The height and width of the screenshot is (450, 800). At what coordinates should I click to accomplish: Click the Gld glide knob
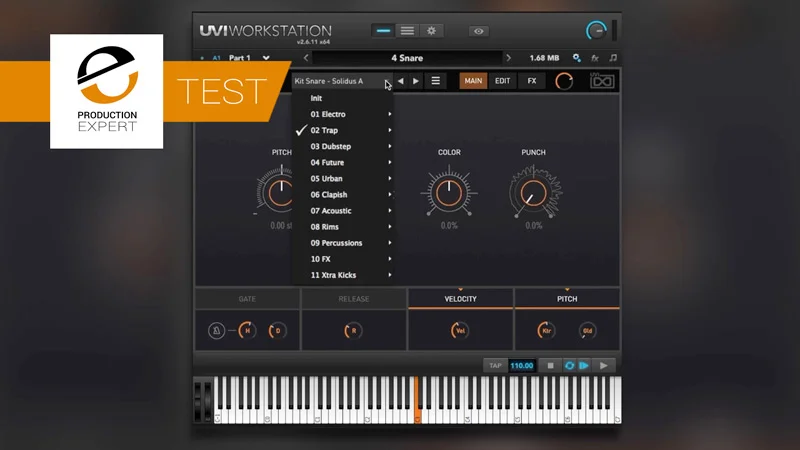tap(587, 331)
